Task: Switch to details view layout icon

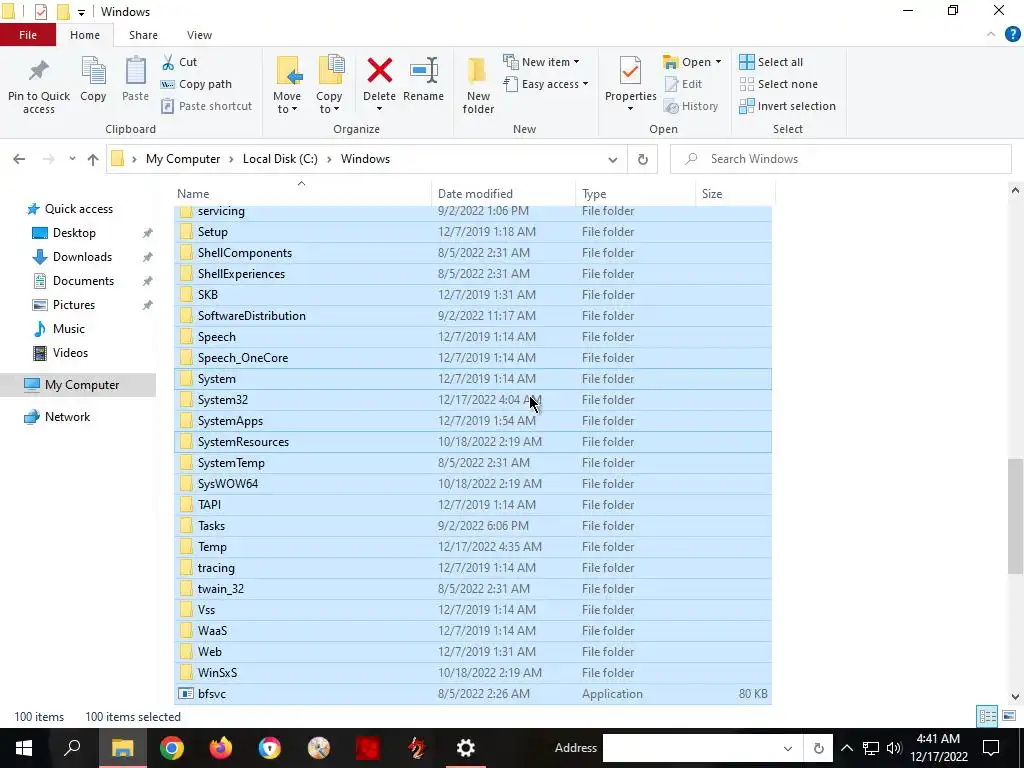Action: coord(987,716)
